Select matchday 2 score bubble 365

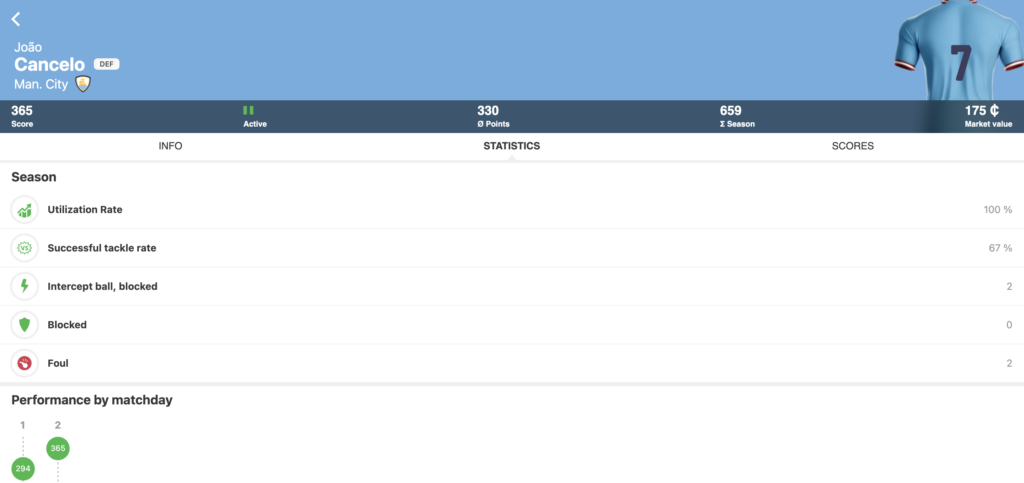pyautogui.click(x=58, y=449)
